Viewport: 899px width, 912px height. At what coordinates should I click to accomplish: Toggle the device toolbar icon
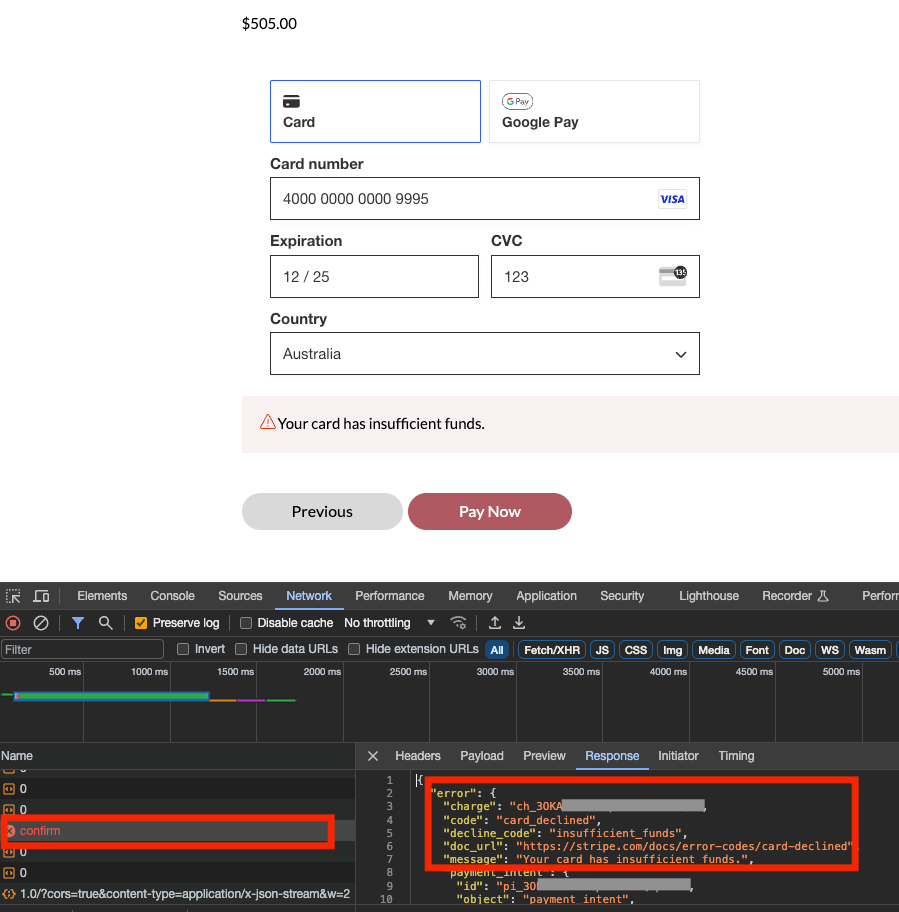(x=41, y=596)
